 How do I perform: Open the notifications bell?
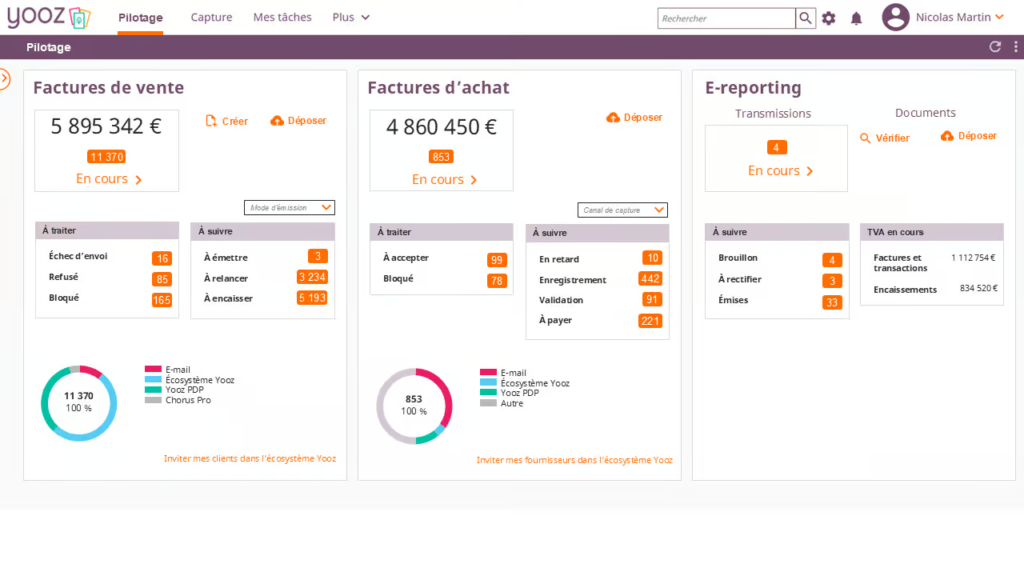pyautogui.click(x=856, y=18)
